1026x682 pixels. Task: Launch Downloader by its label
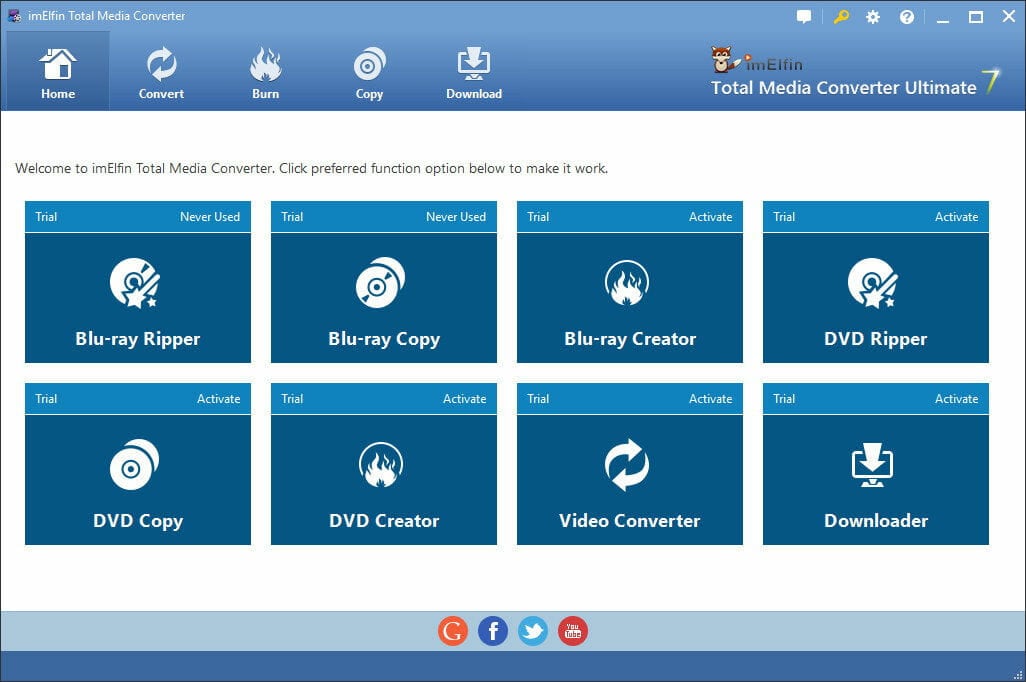[x=876, y=521]
